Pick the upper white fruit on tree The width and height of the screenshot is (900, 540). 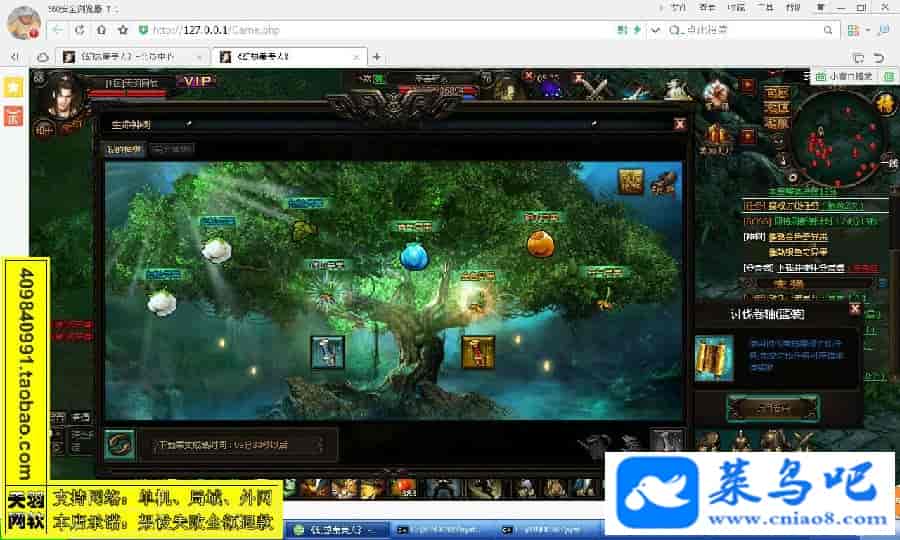[x=216, y=250]
